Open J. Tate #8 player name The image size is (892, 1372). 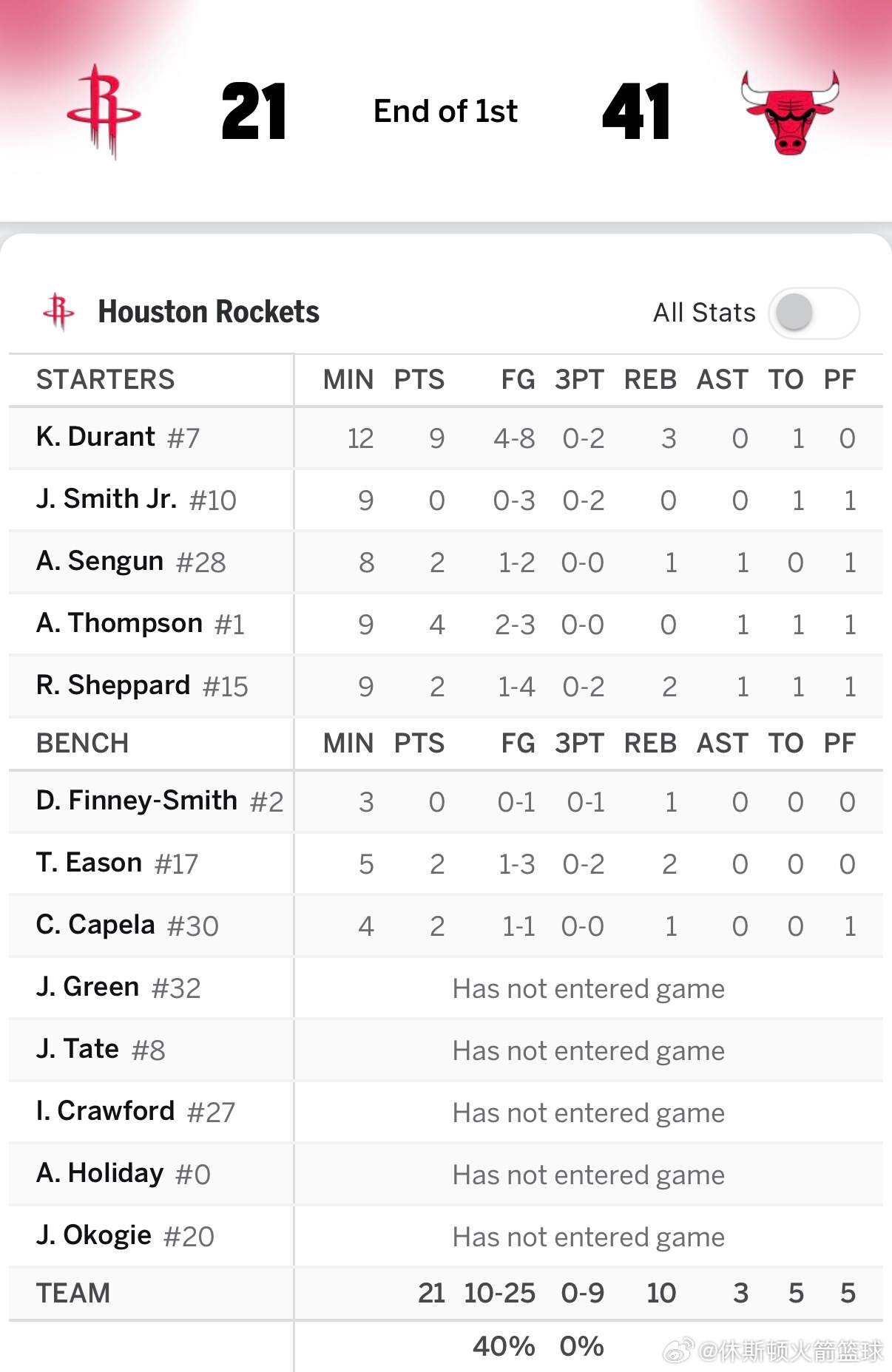point(101,1050)
